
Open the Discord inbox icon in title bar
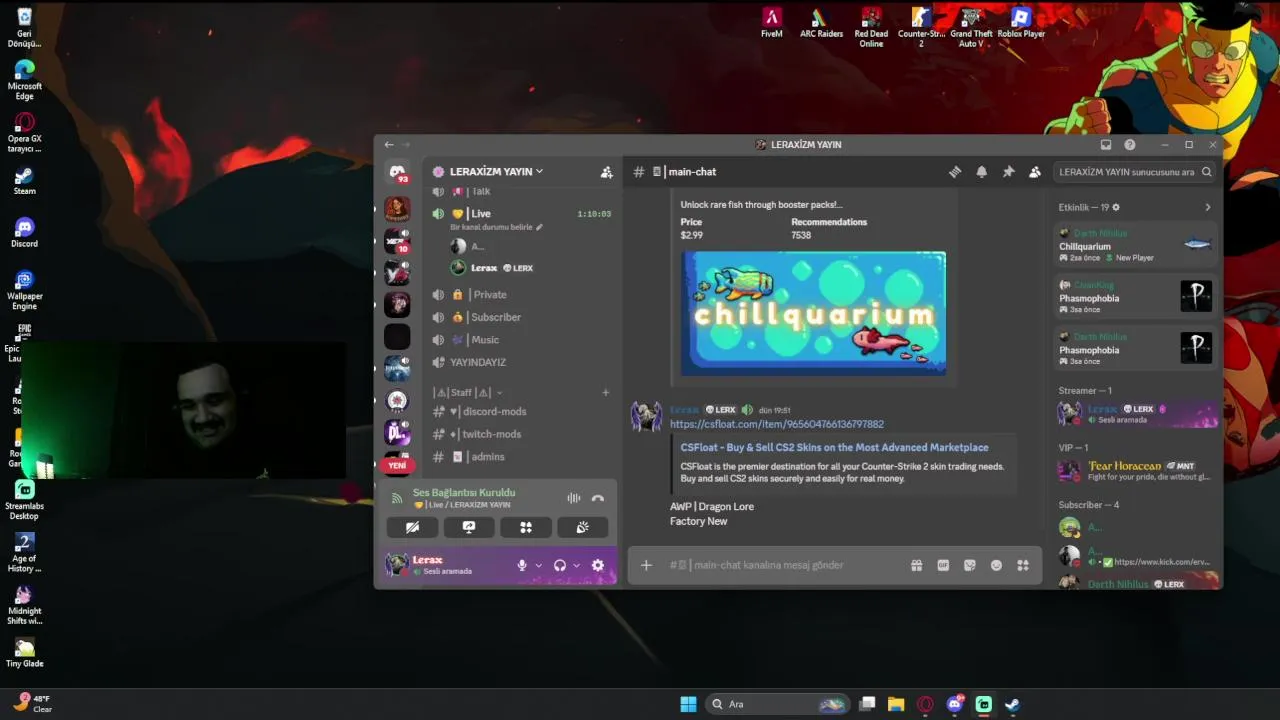click(1106, 145)
